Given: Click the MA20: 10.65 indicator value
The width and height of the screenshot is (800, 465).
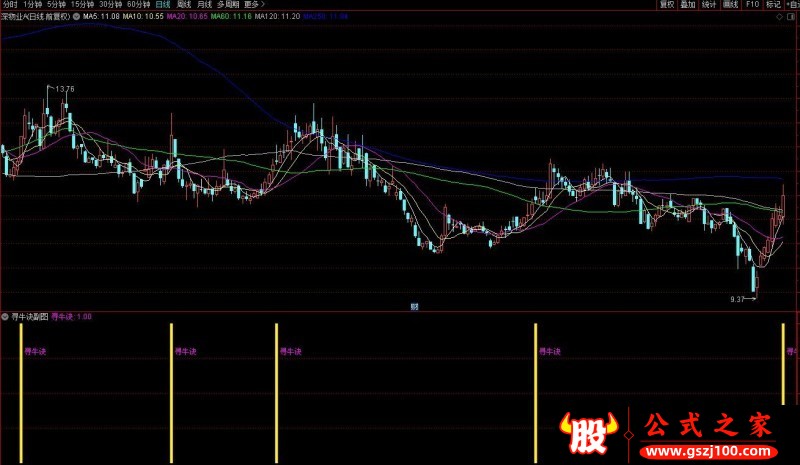Looking at the screenshot, I should tap(187, 16).
